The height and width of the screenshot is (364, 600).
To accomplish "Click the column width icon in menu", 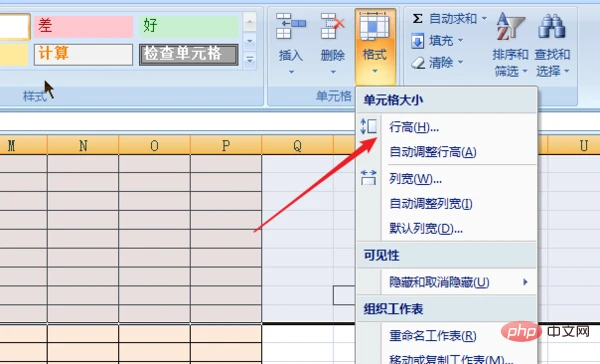I will click(368, 178).
